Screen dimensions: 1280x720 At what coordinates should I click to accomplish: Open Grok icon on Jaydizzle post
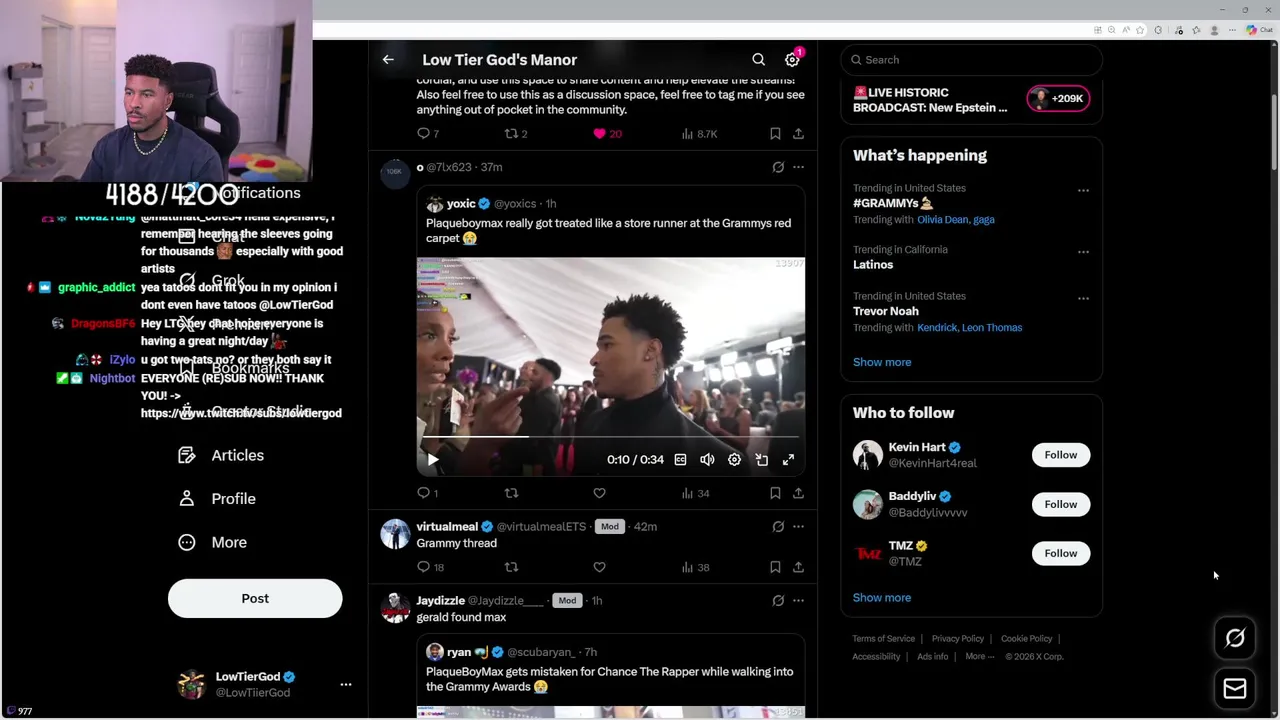778,600
